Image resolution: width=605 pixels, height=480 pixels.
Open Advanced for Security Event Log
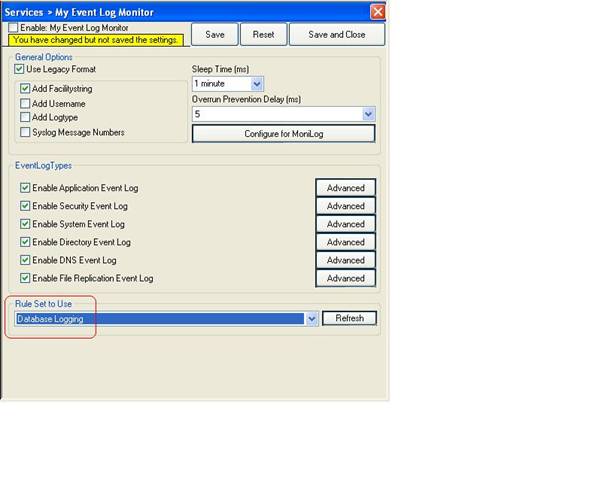click(346, 206)
